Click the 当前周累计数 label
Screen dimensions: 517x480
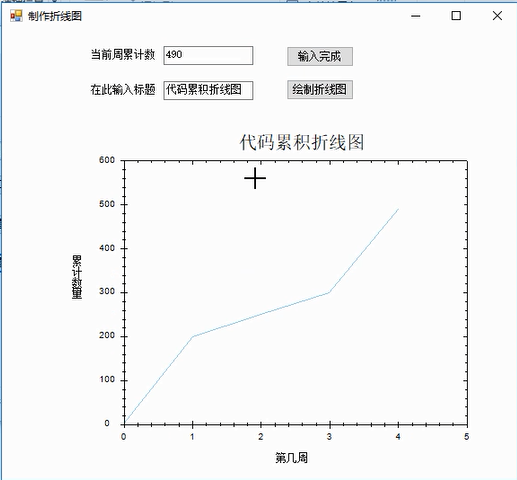click(x=123, y=55)
